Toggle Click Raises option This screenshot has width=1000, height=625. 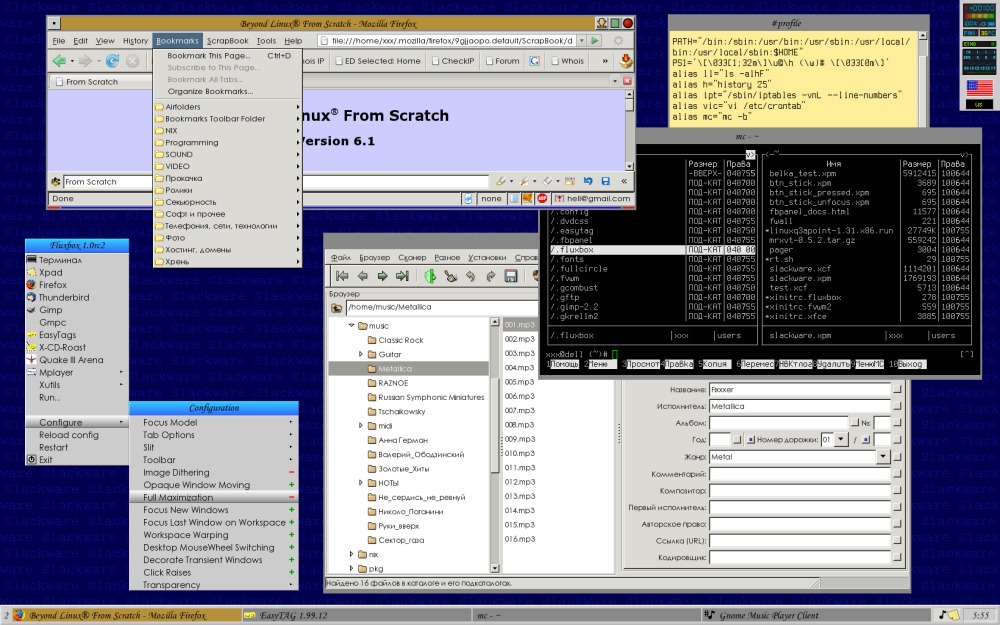213,572
